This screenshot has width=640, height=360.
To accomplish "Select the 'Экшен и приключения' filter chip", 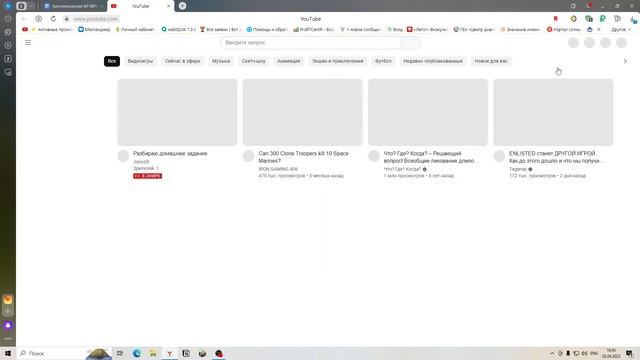I will point(338,61).
